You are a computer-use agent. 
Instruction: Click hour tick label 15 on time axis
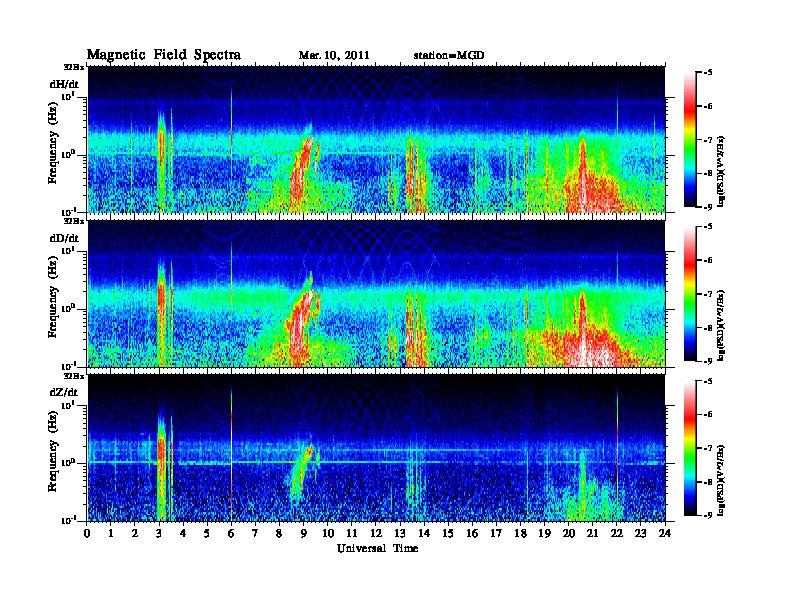[x=448, y=534]
